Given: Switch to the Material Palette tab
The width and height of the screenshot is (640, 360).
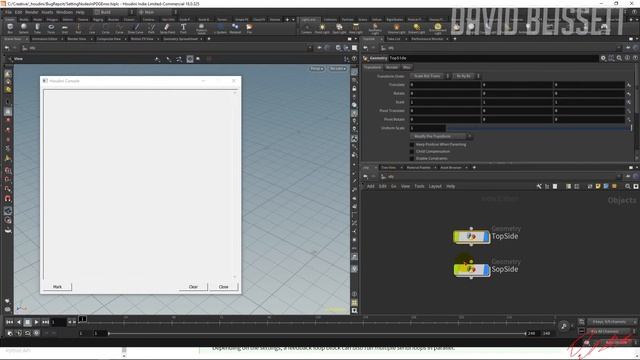Looking at the screenshot, I should click(x=418, y=168).
